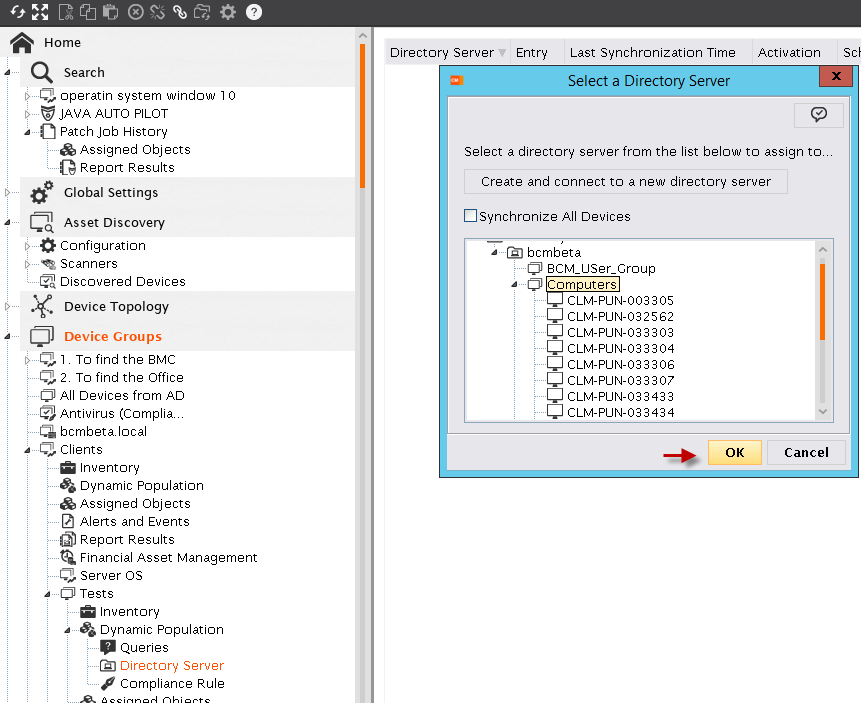Click the directory list scrollbar down arrow
This screenshot has height=703, width=861.
coord(823,411)
